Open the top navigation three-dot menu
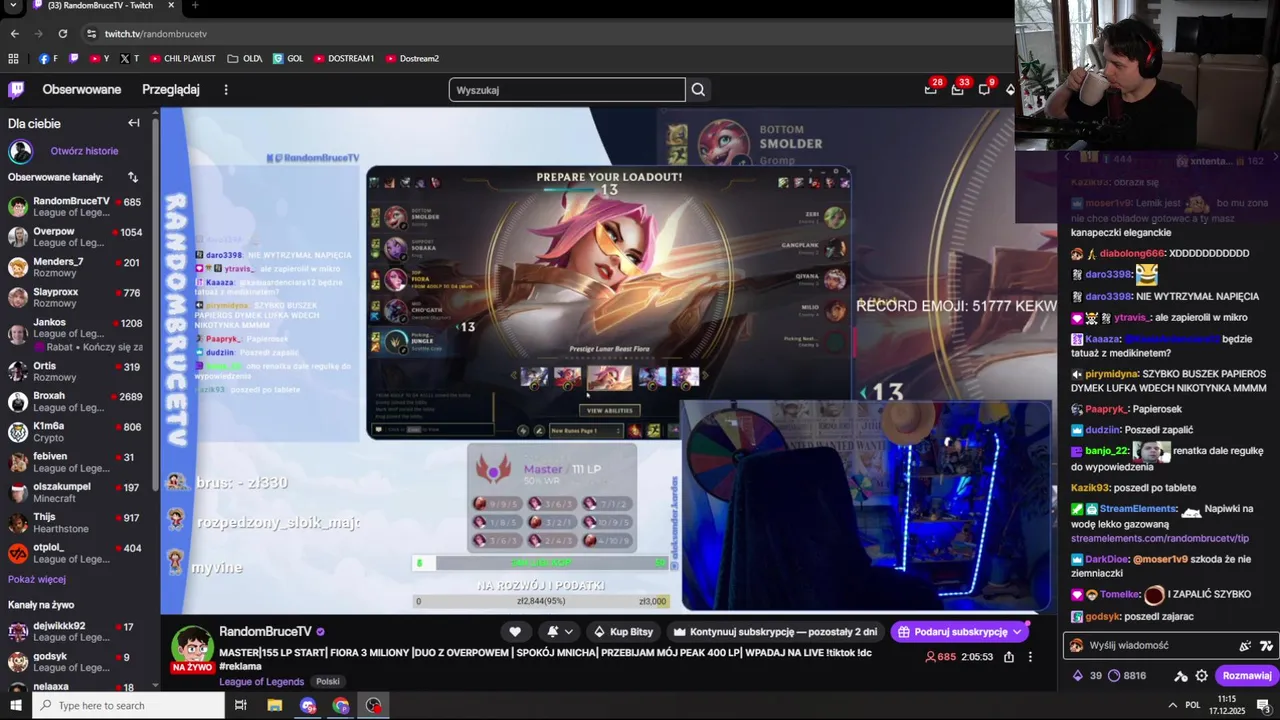 point(226,89)
